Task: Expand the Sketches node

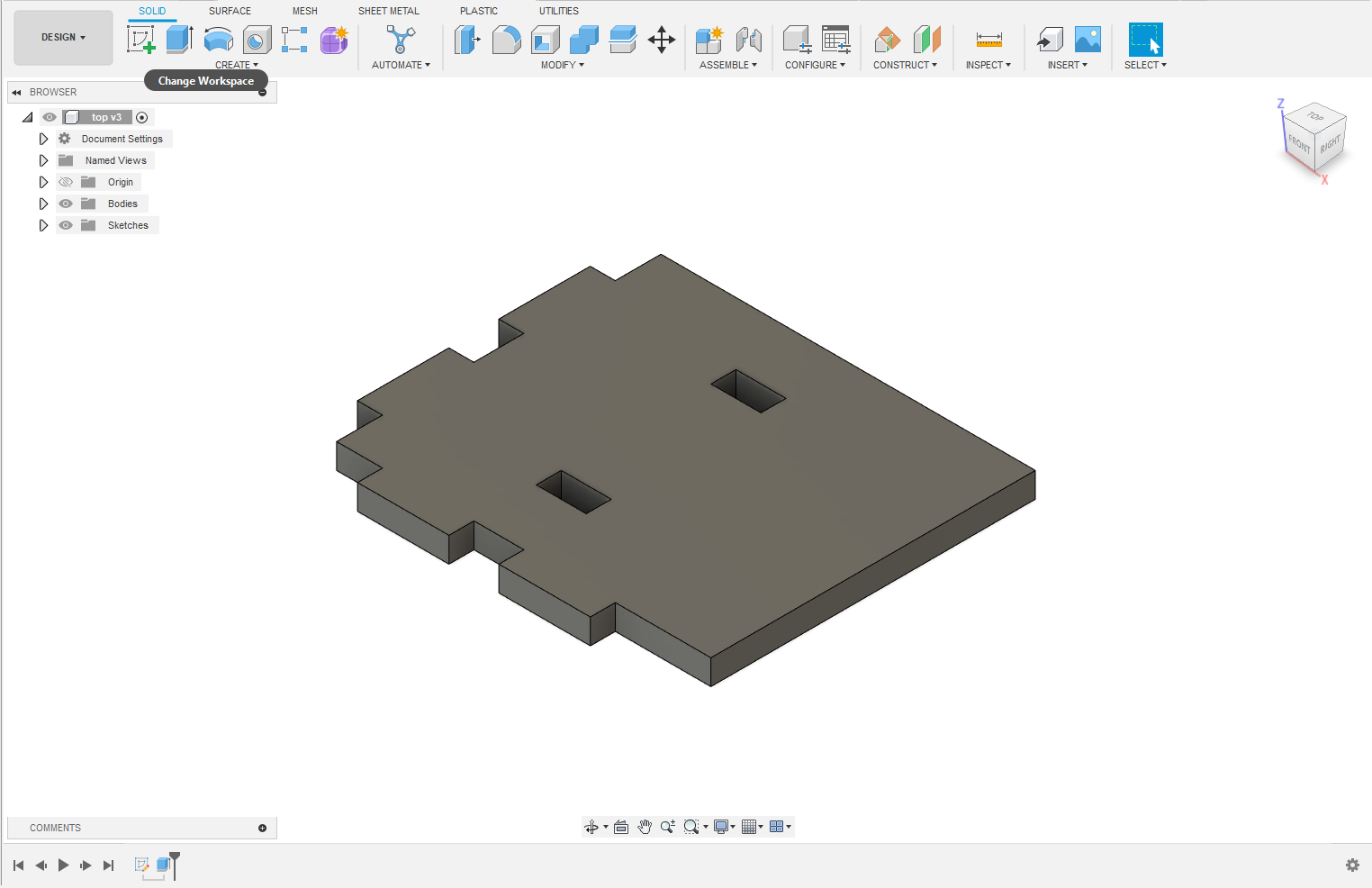Action: pyautogui.click(x=43, y=225)
